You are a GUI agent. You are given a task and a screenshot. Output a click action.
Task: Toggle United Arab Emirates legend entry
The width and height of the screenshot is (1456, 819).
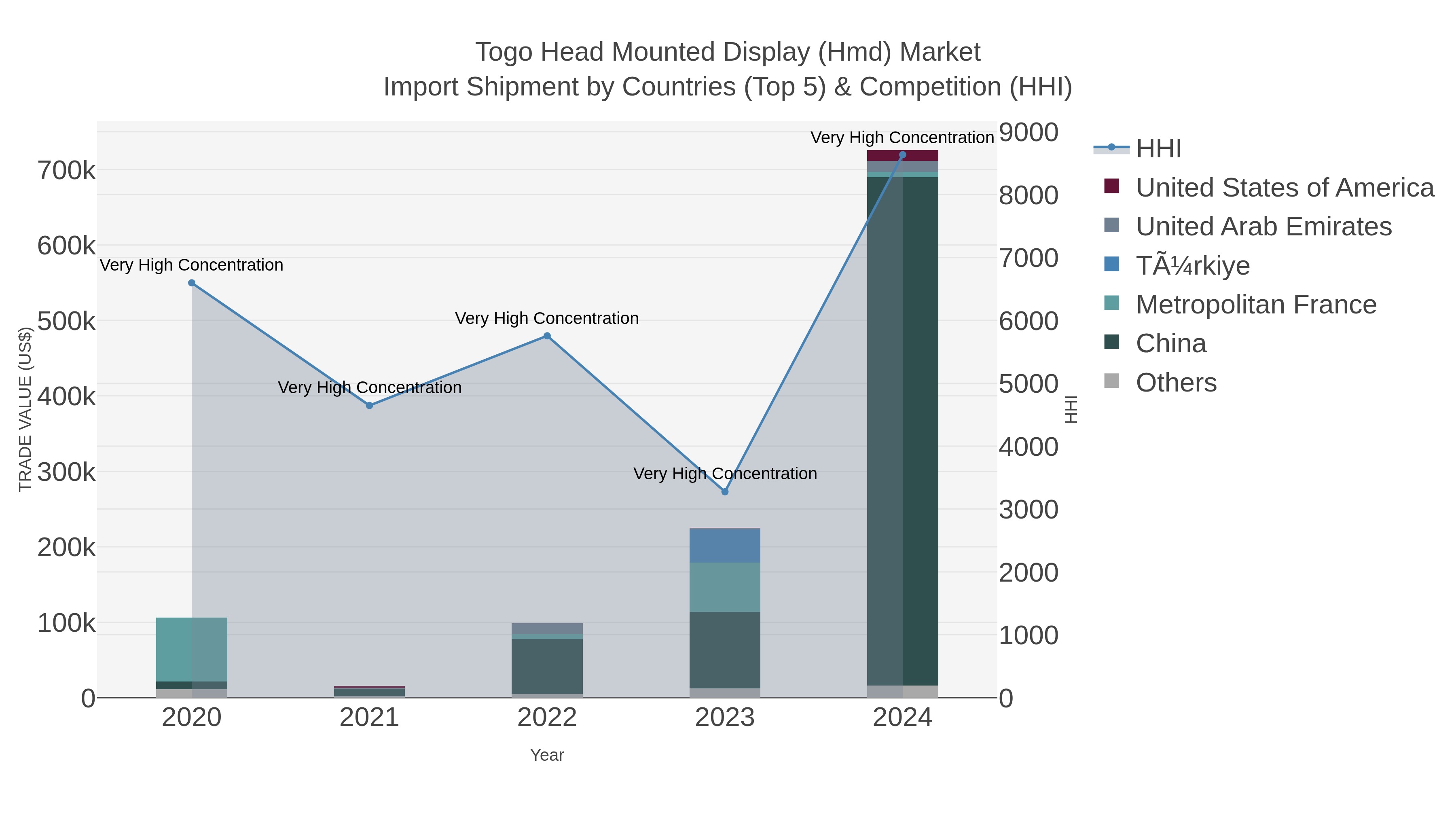click(x=1248, y=226)
